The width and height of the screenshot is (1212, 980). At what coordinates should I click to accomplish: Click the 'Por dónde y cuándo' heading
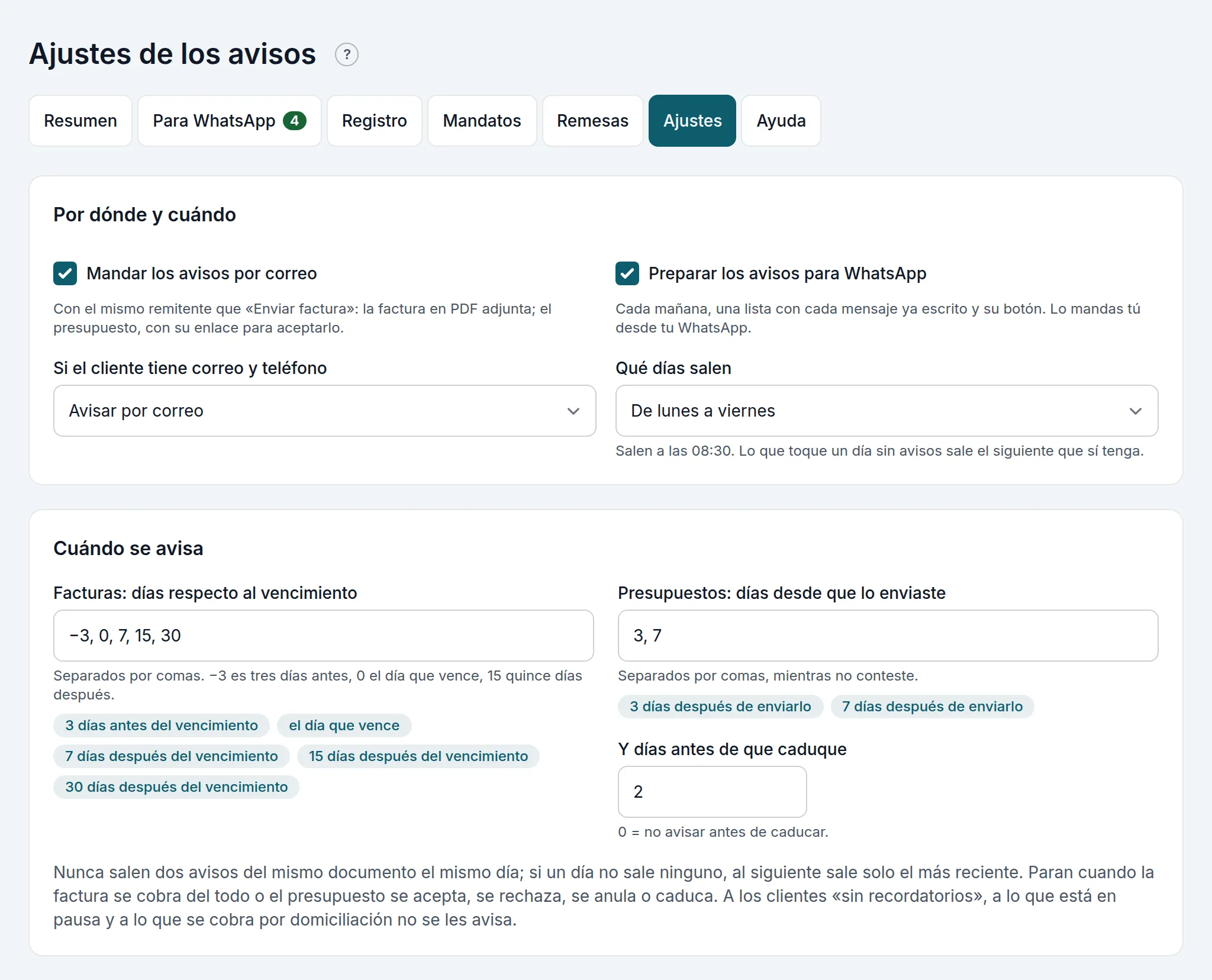[x=145, y=215]
